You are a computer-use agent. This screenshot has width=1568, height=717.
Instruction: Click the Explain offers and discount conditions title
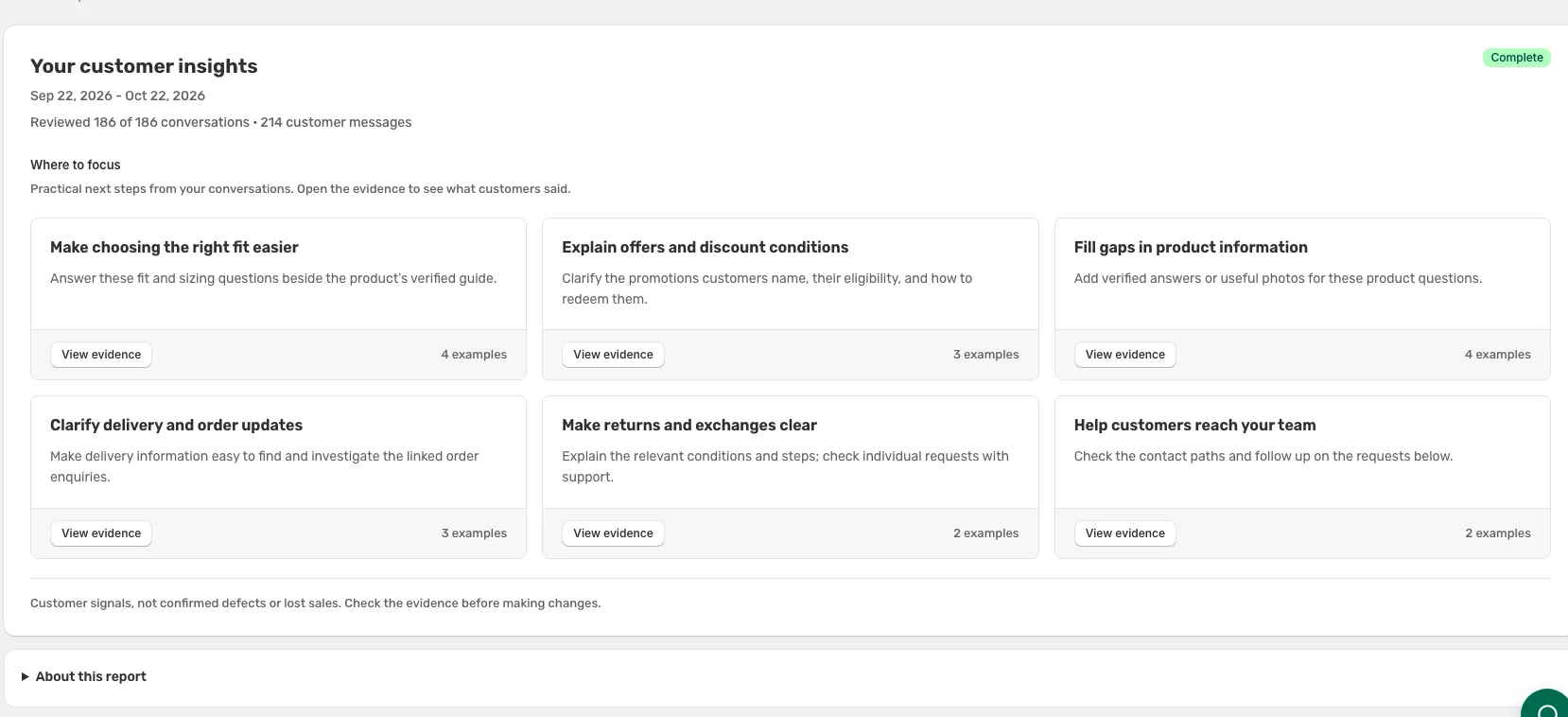705,247
